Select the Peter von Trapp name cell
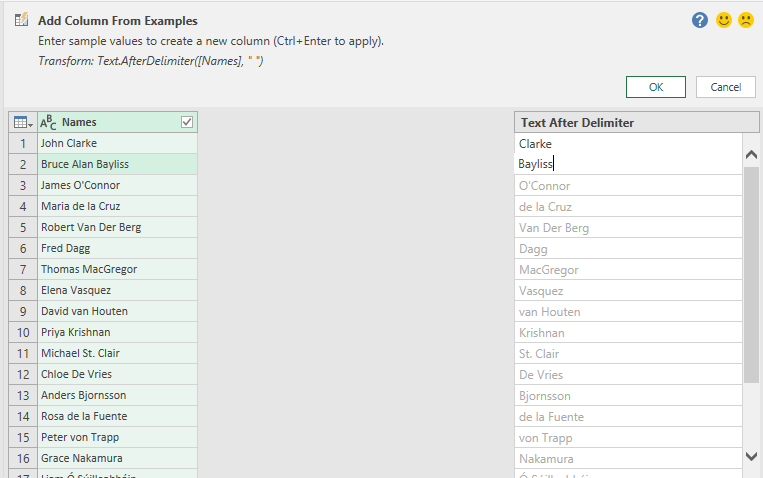This screenshot has width=763, height=478. click(x=117, y=437)
